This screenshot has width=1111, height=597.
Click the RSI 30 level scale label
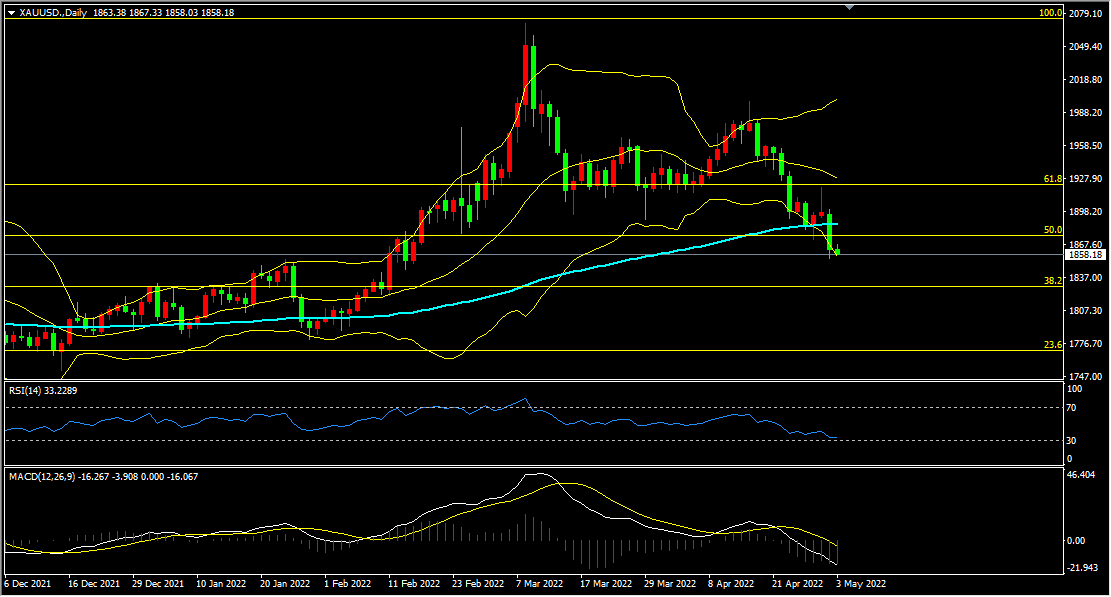point(1071,440)
